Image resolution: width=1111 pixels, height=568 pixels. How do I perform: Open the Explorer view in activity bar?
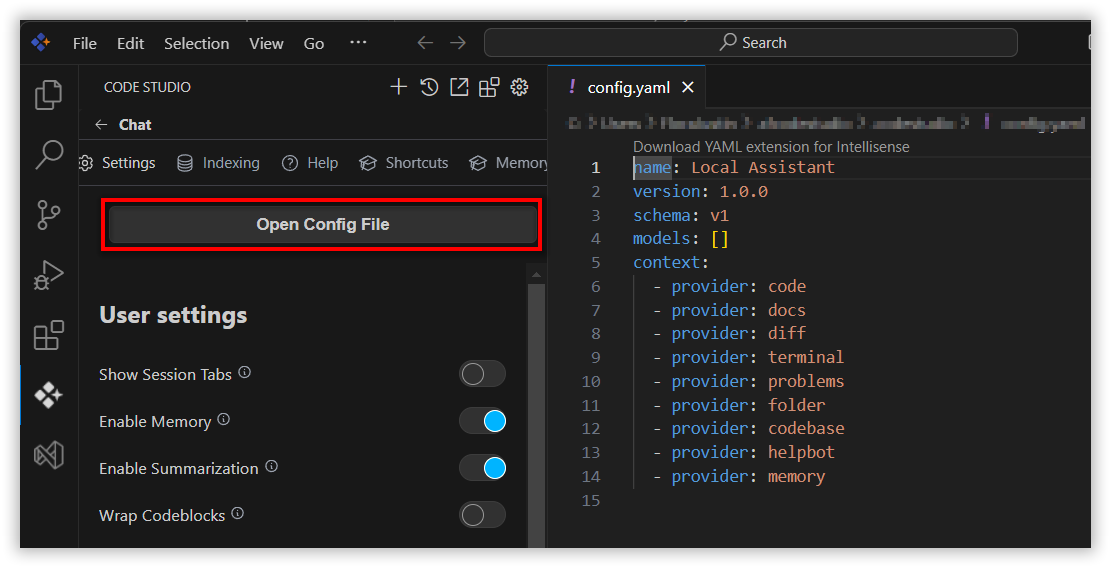click(48, 95)
